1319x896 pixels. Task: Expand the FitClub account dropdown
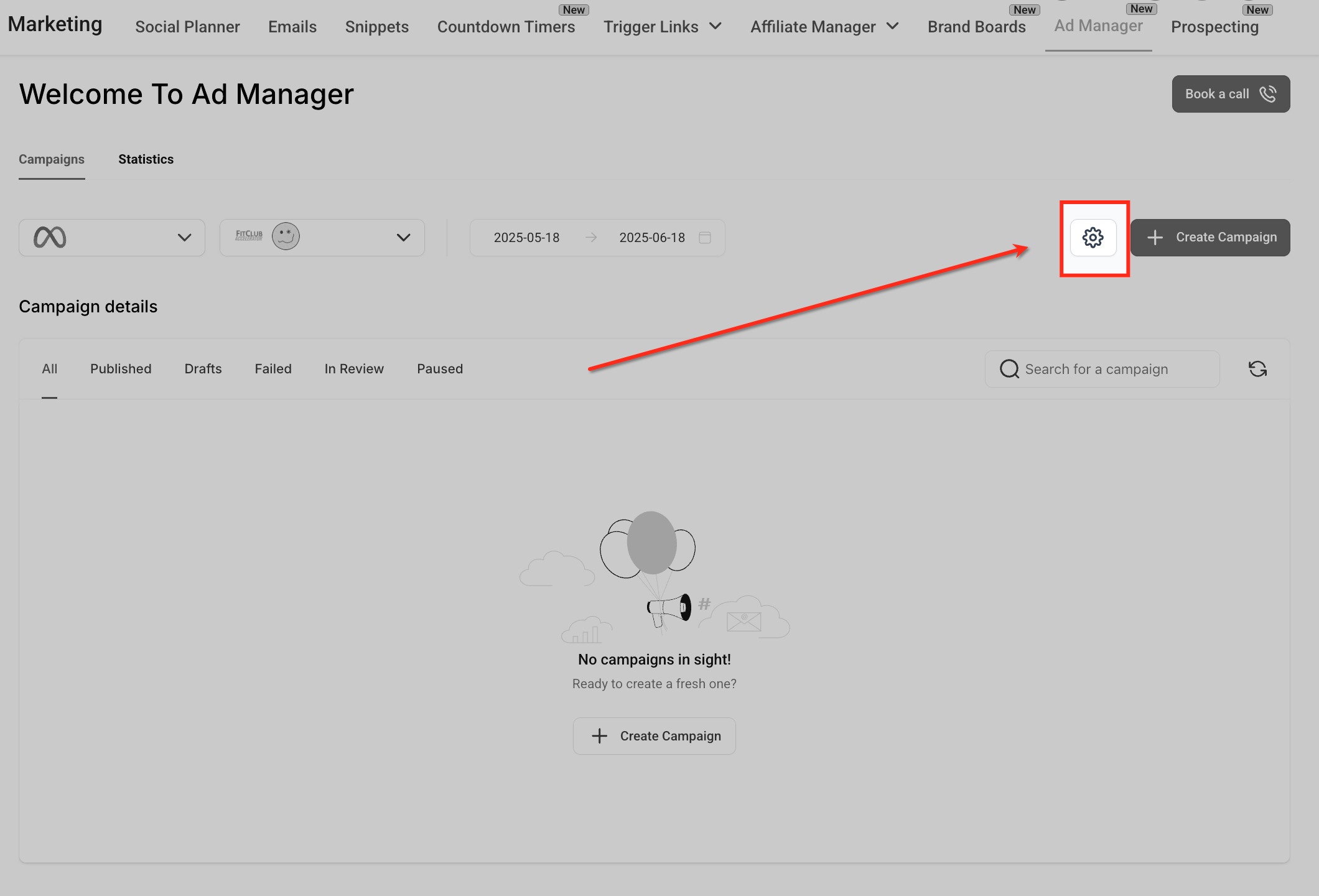pyautogui.click(x=403, y=238)
